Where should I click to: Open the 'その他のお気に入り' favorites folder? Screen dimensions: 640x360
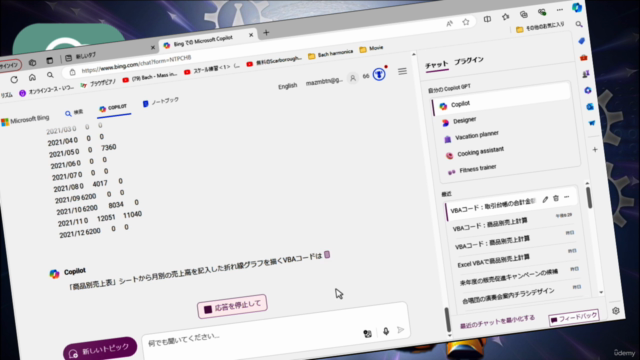tap(540, 27)
